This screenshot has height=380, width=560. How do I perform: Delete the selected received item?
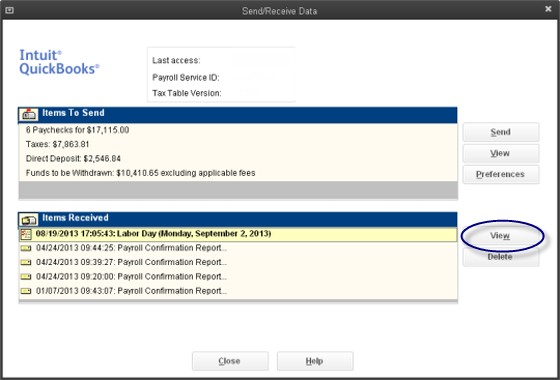(501, 257)
